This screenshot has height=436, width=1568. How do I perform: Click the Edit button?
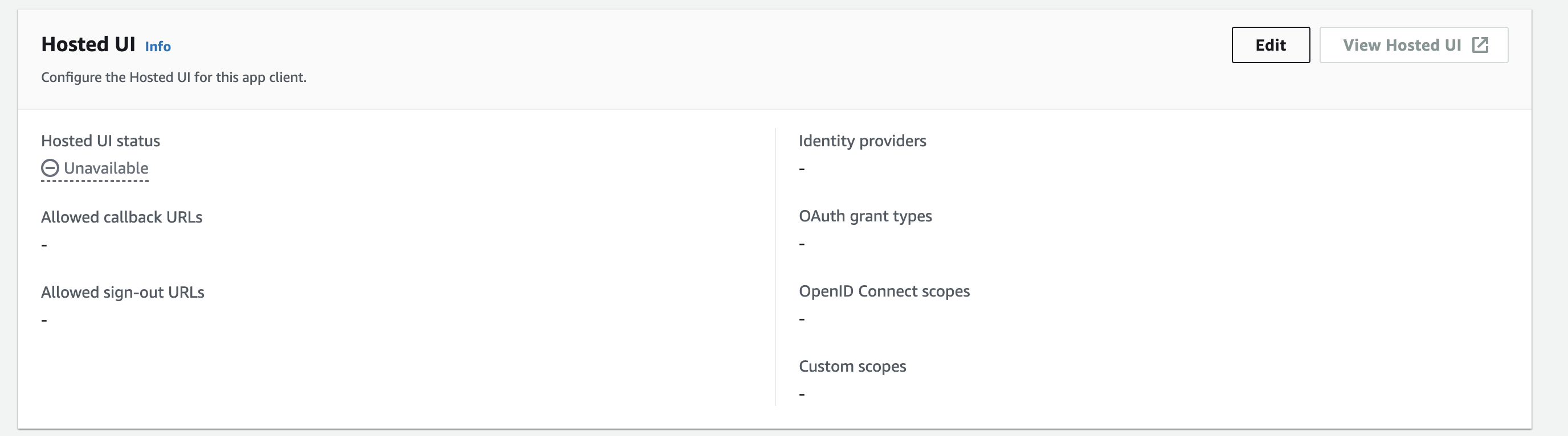pyautogui.click(x=1271, y=45)
